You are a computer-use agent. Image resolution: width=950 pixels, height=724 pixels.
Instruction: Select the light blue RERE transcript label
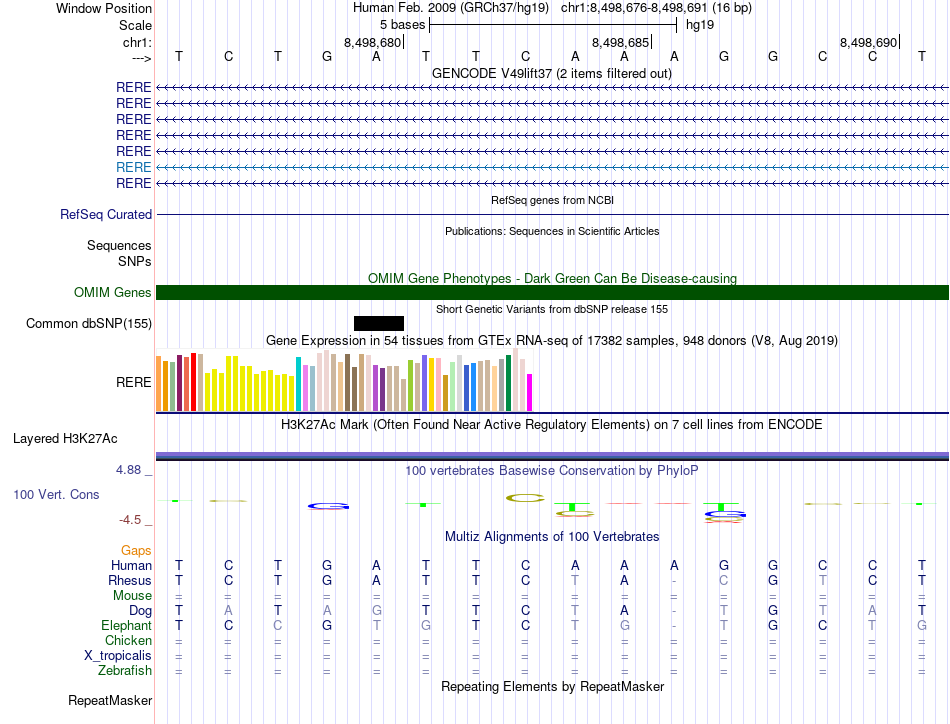tap(133, 167)
